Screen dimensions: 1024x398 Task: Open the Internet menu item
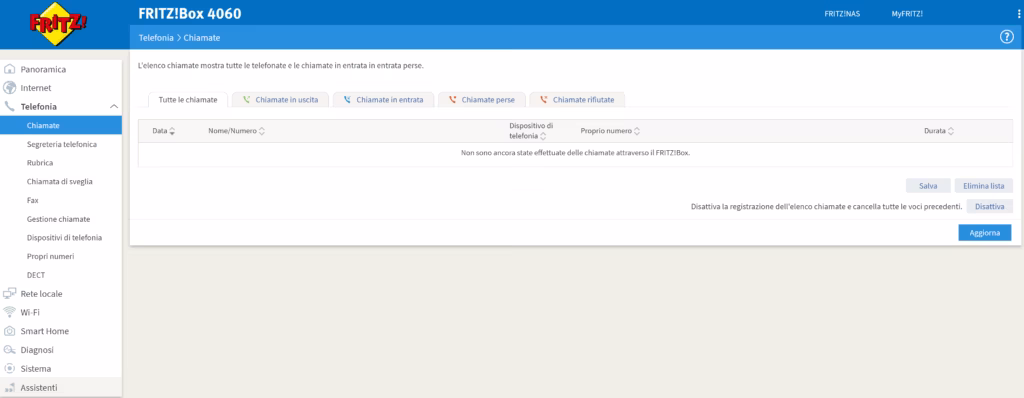[61, 88]
